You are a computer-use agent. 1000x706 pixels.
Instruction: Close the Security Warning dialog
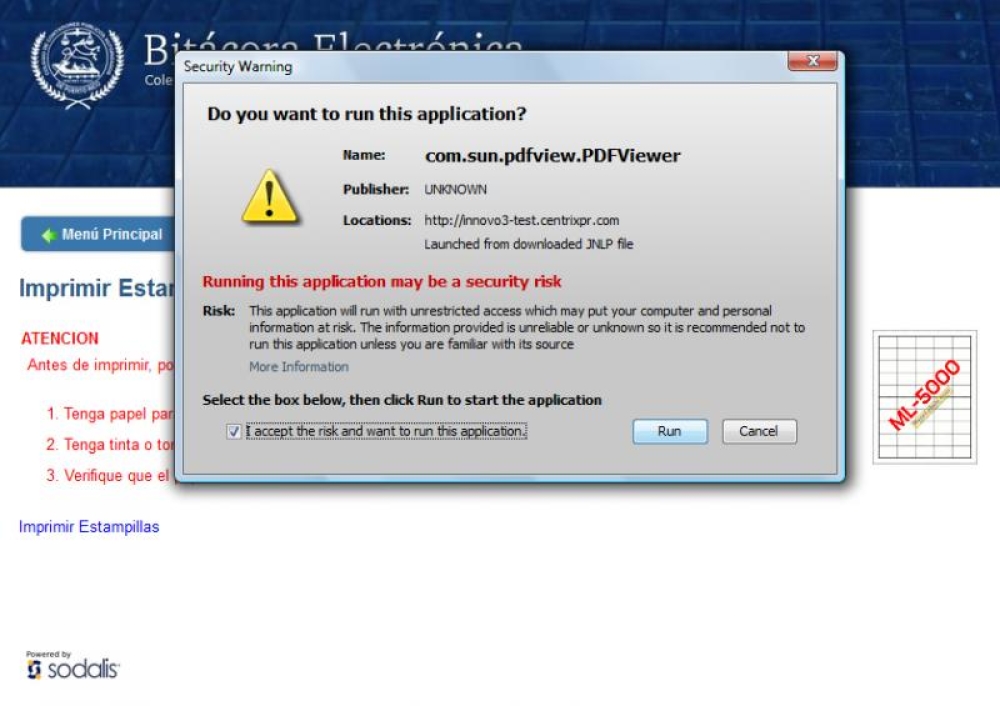point(812,61)
